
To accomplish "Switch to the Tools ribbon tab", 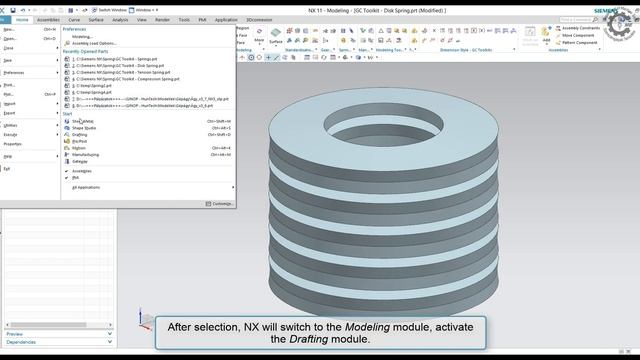I will coord(184,20).
